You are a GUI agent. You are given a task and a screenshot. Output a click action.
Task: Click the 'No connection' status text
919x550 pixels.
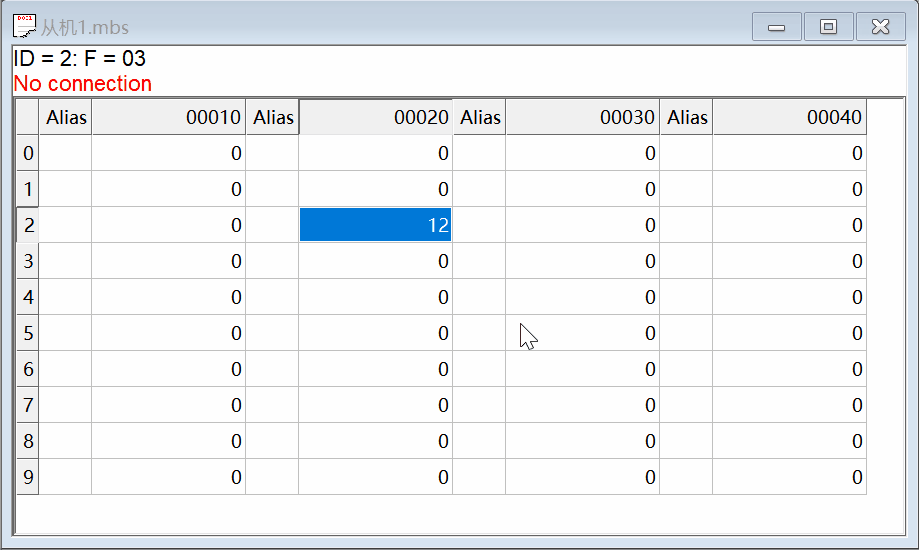83,83
